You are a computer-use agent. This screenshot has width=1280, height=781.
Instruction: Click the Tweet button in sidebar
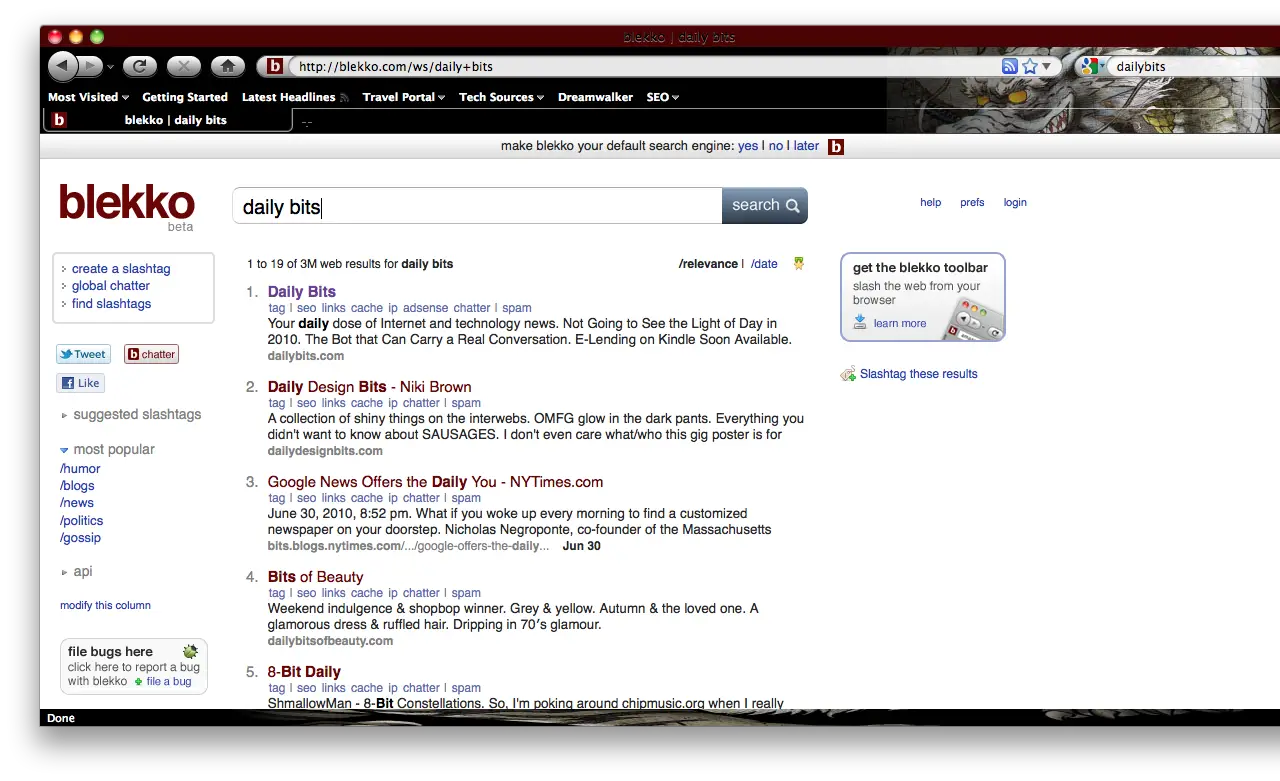(83, 354)
